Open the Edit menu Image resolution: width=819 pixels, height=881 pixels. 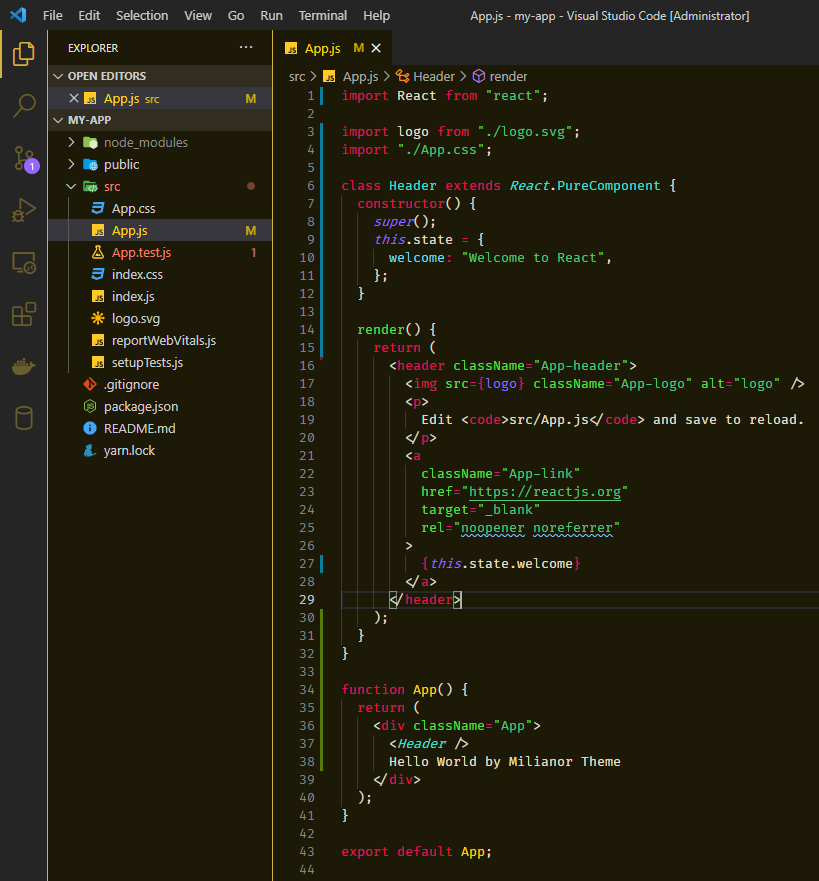89,15
